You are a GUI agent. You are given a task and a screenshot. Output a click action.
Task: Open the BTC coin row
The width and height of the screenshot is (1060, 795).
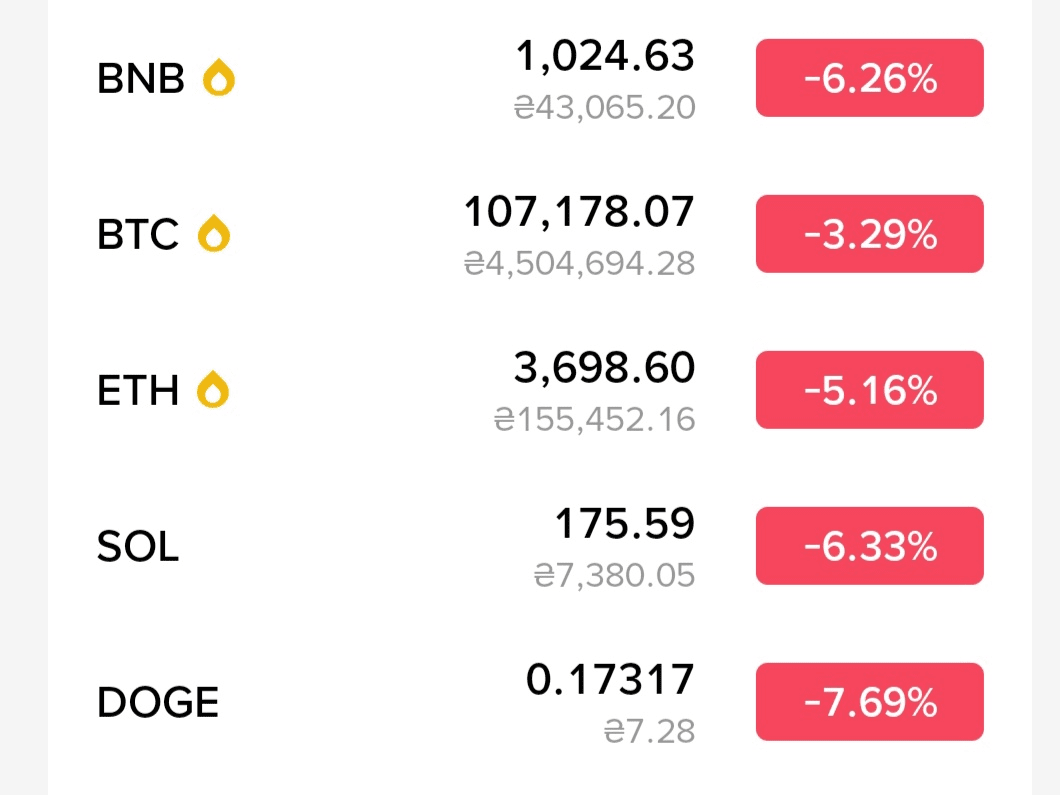[539, 234]
